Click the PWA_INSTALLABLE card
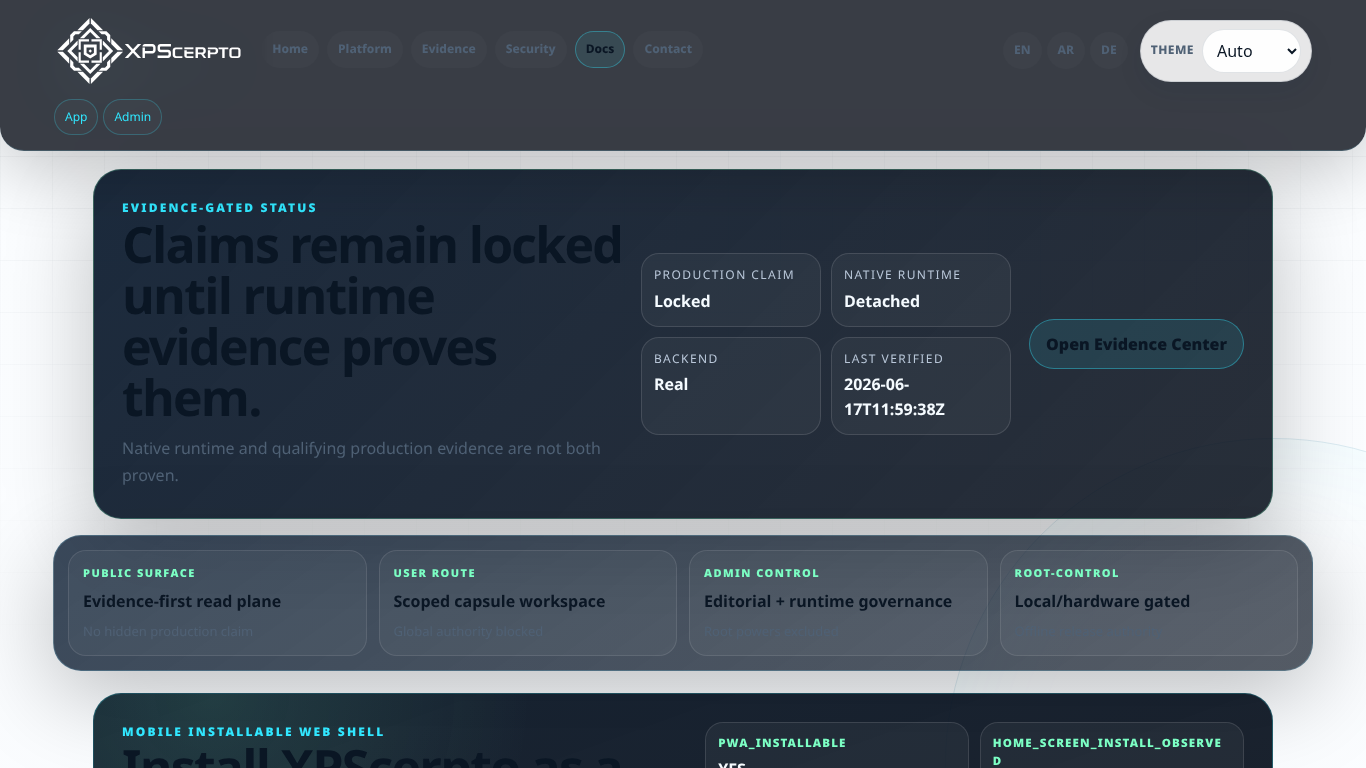This screenshot has height=768, width=1366. 837,745
